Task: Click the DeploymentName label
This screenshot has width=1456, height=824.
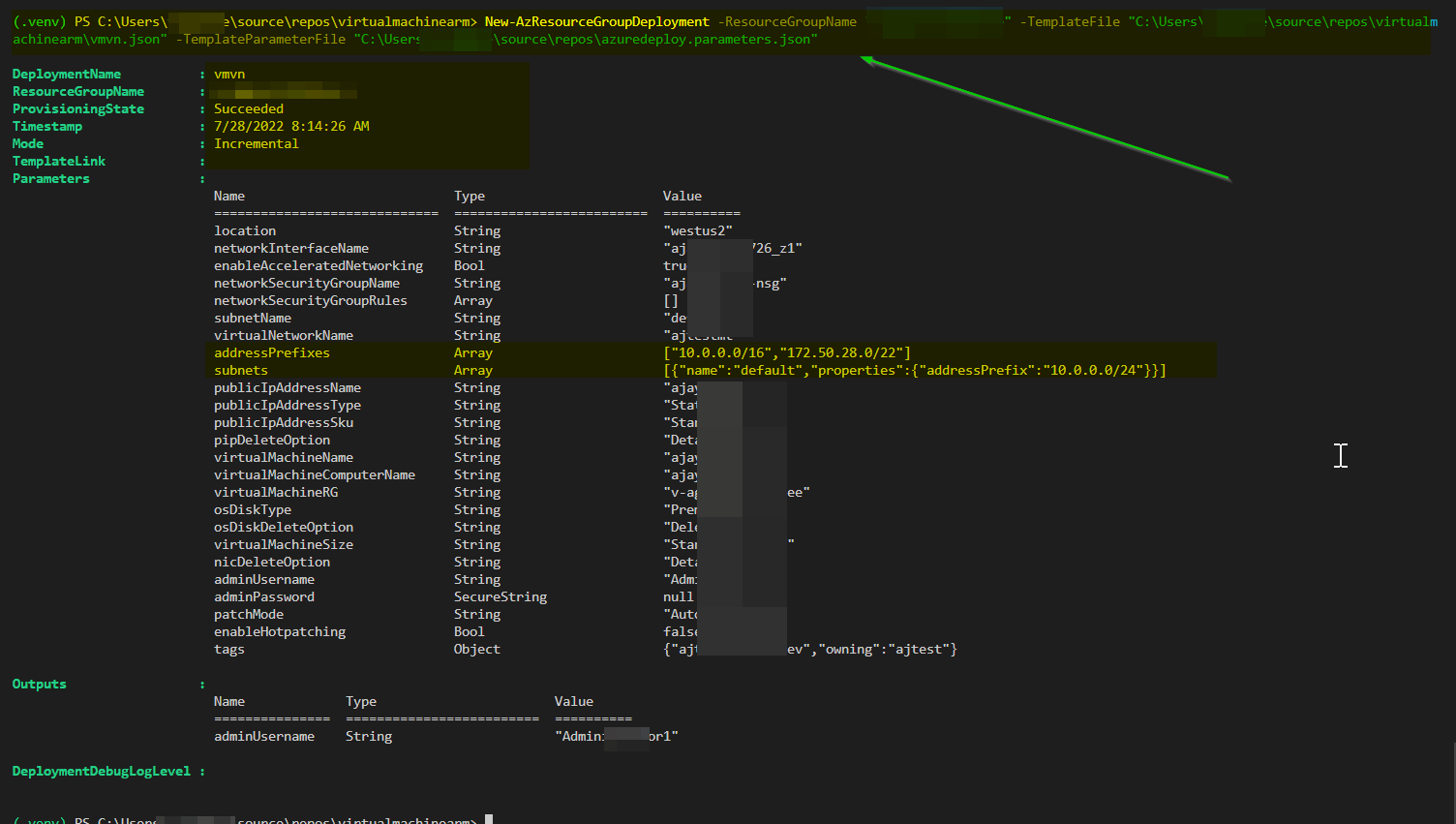Action: [67, 75]
